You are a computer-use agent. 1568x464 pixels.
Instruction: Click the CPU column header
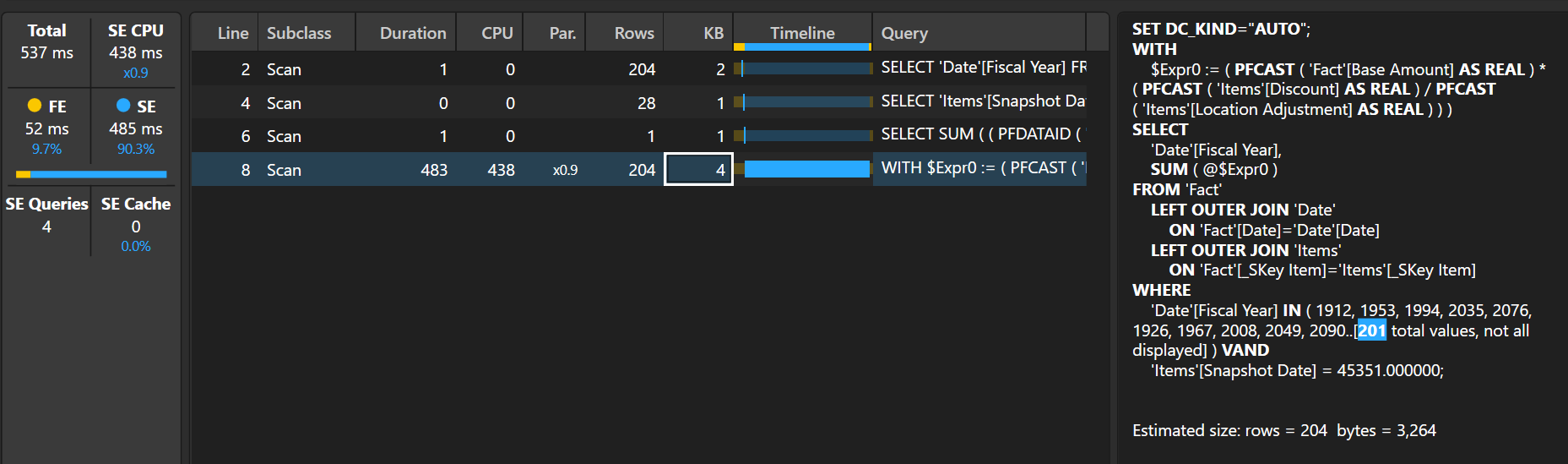point(496,33)
